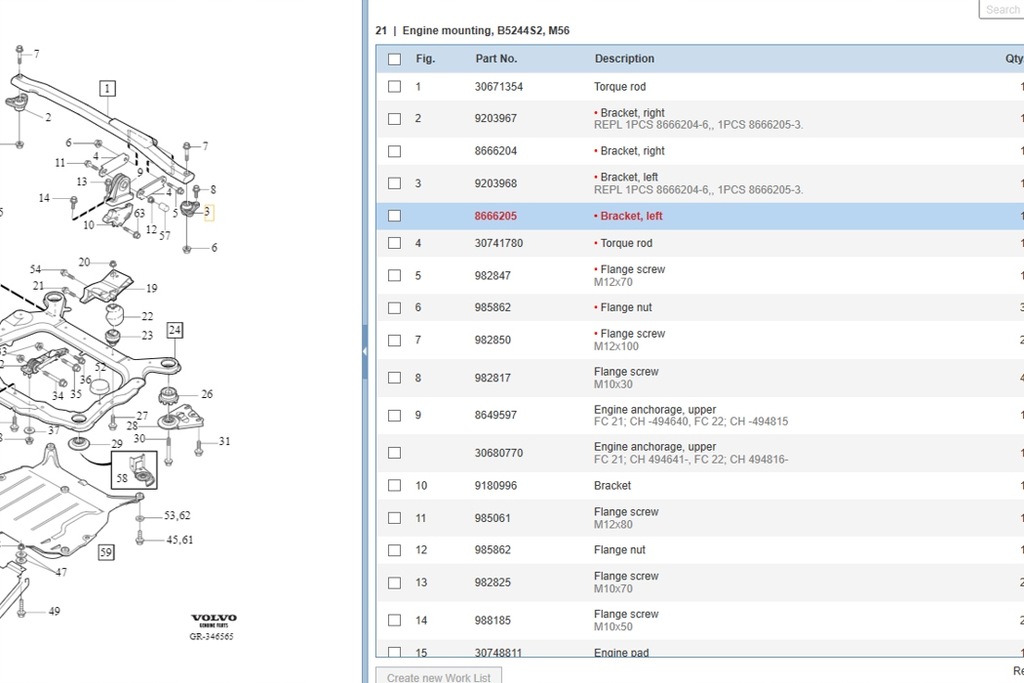Check the box for Bracket 9180996

click(x=394, y=485)
